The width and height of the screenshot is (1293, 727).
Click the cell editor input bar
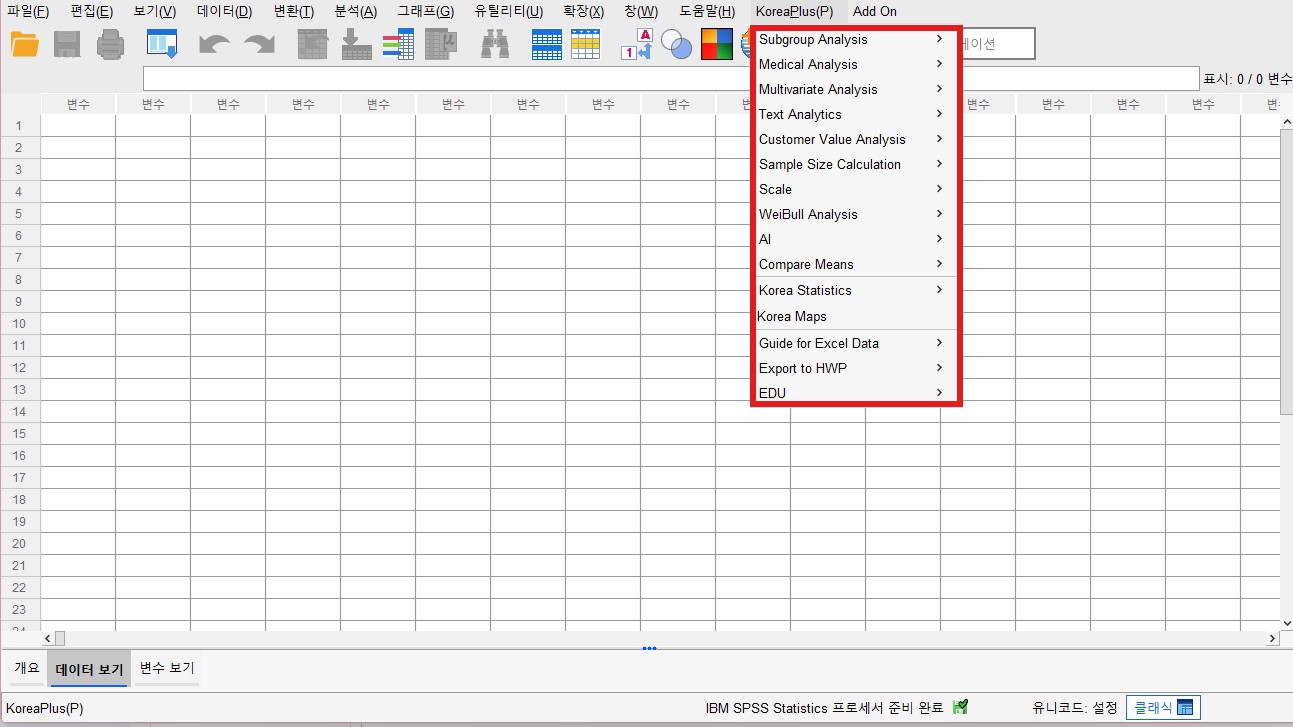[671, 78]
